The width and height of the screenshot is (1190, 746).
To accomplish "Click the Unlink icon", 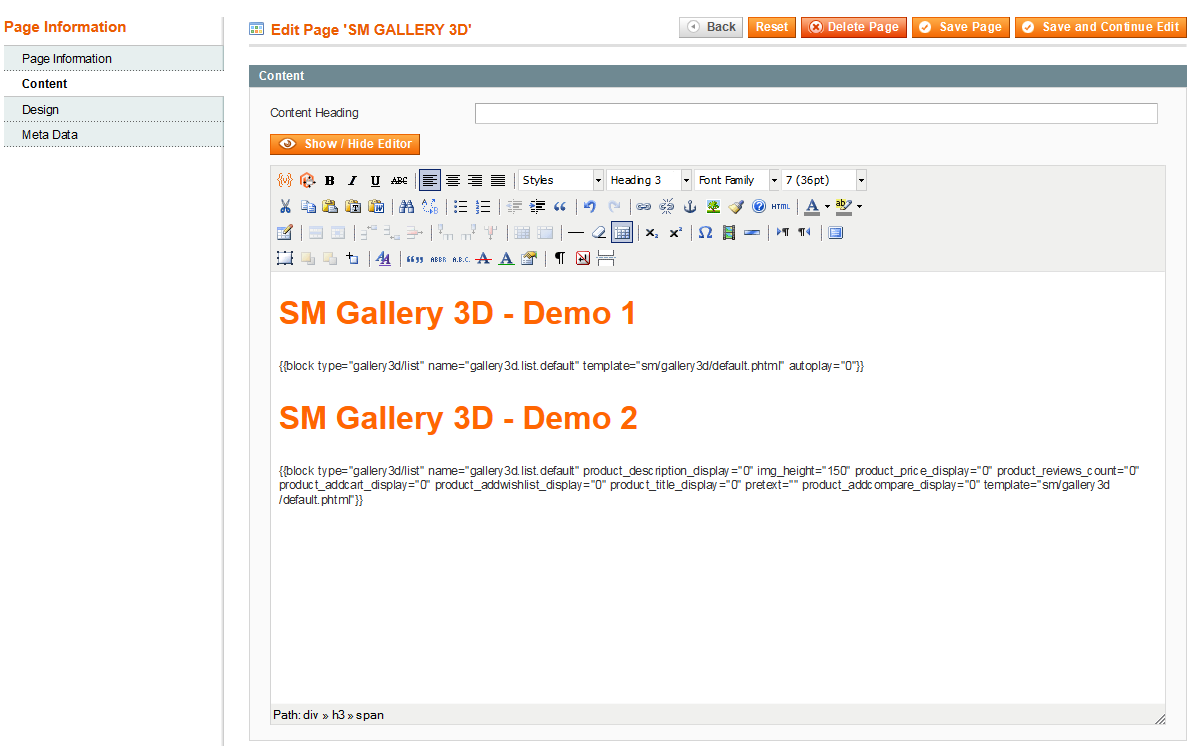I will click(x=667, y=206).
